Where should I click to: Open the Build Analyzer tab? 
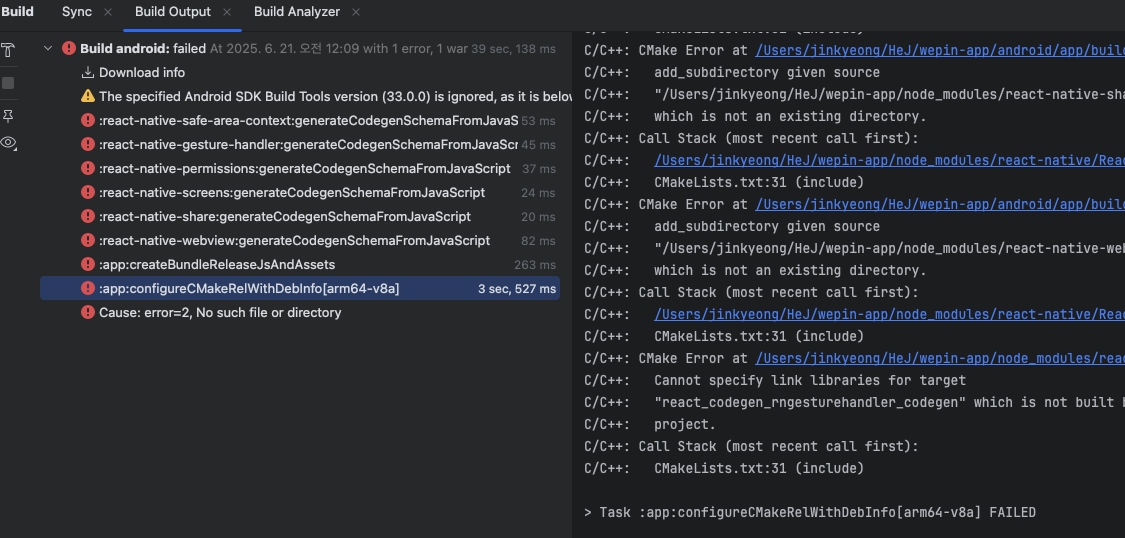296,12
